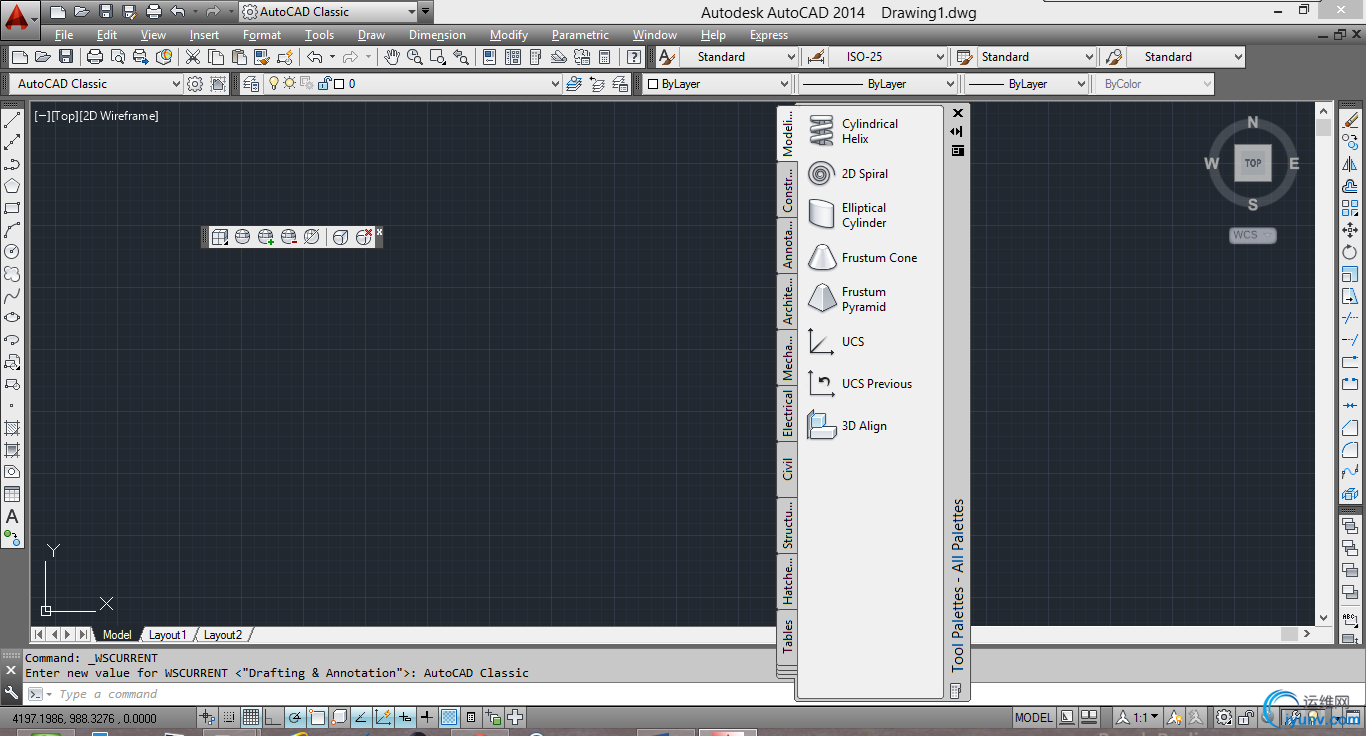The image size is (1366, 736).
Task: Open the Parametric menu
Action: (x=580, y=35)
